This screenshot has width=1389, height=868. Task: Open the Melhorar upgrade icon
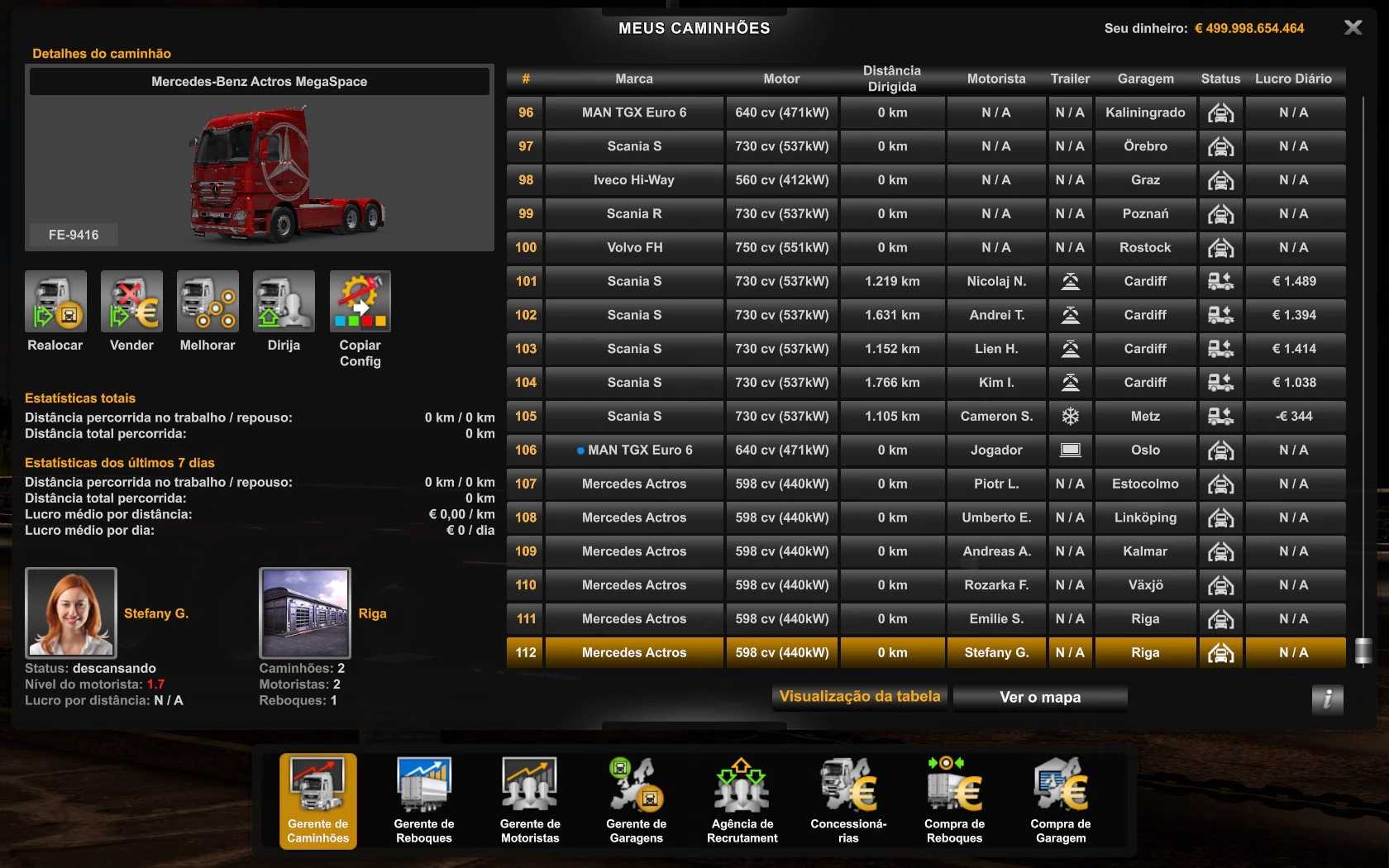tap(208, 302)
